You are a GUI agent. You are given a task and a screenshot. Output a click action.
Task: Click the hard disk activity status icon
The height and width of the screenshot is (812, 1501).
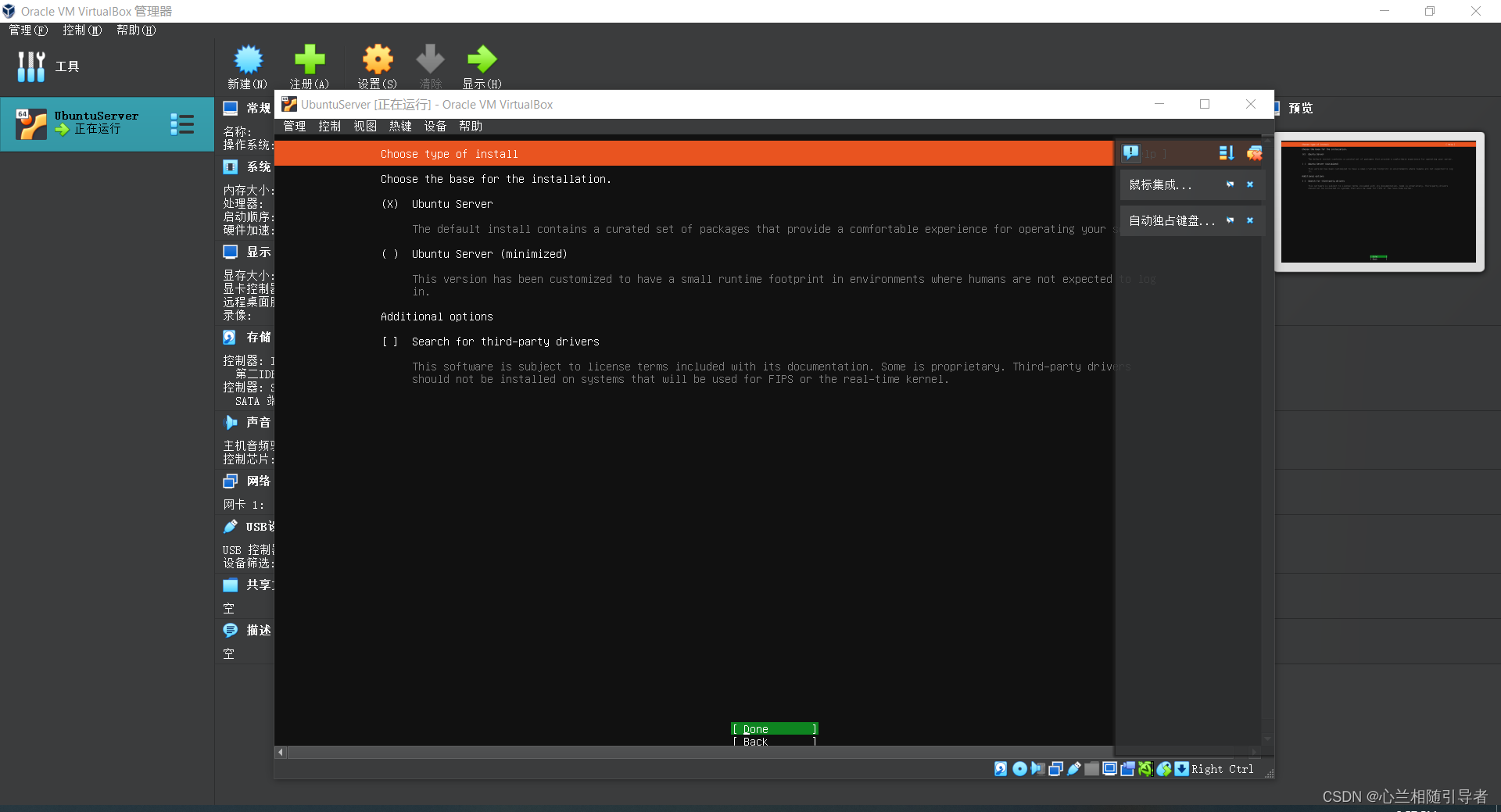click(1001, 769)
